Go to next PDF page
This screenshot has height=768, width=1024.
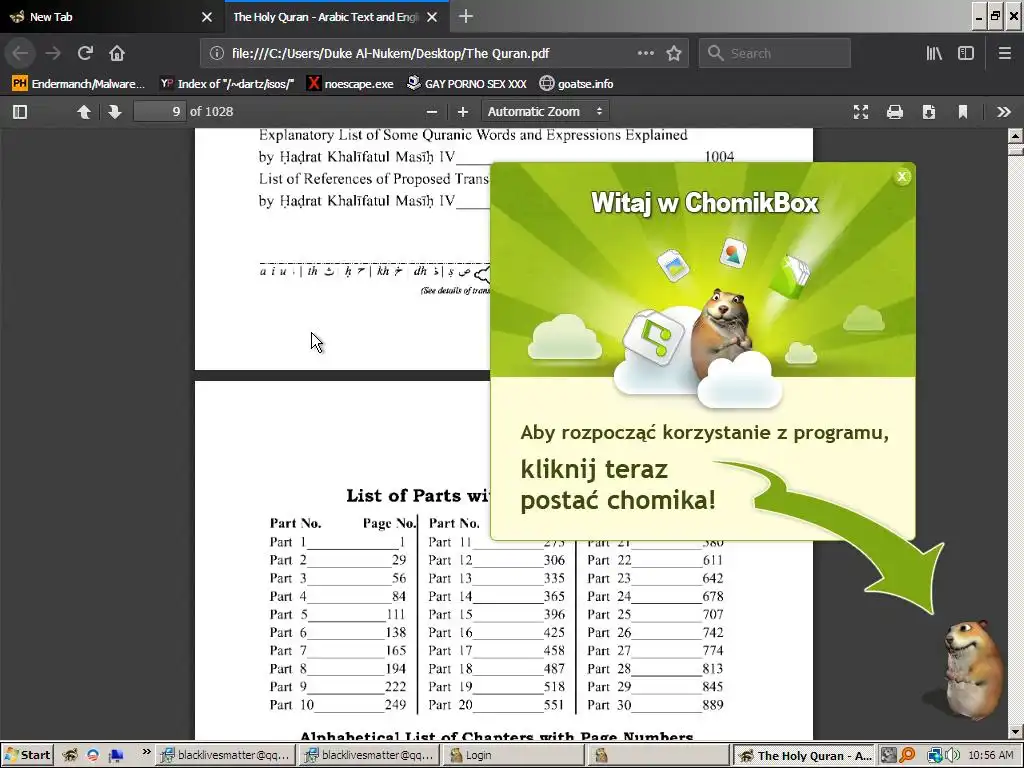coord(115,112)
